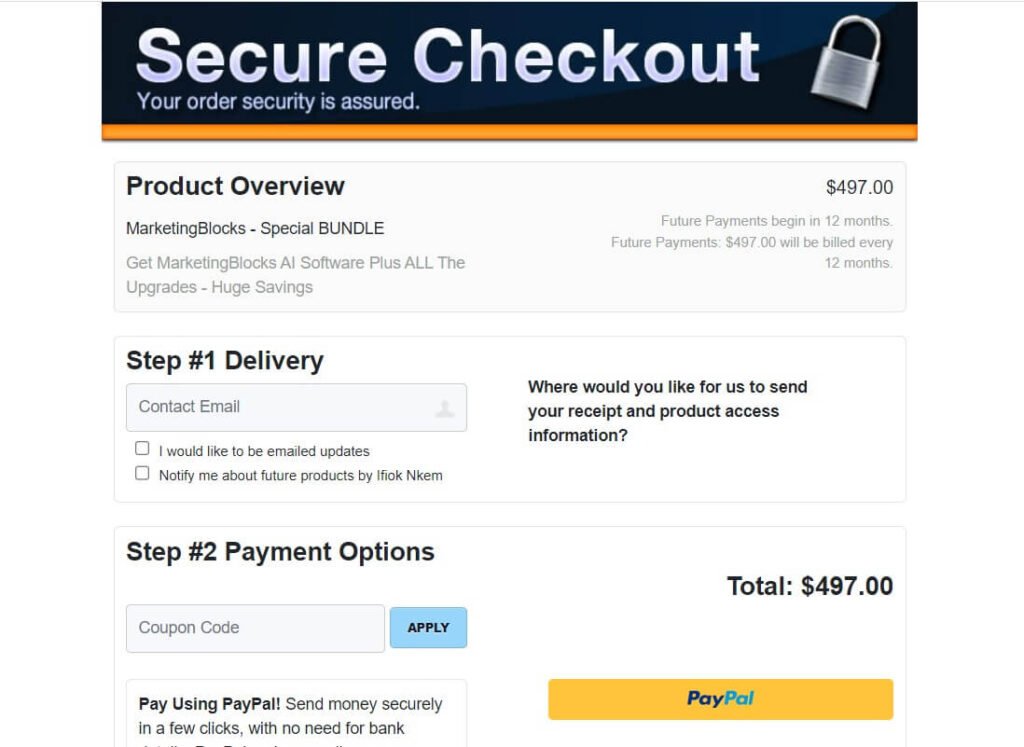Click the Step #1 Delivery heading
This screenshot has height=747, width=1024.
pyautogui.click(x=225, y=360)
